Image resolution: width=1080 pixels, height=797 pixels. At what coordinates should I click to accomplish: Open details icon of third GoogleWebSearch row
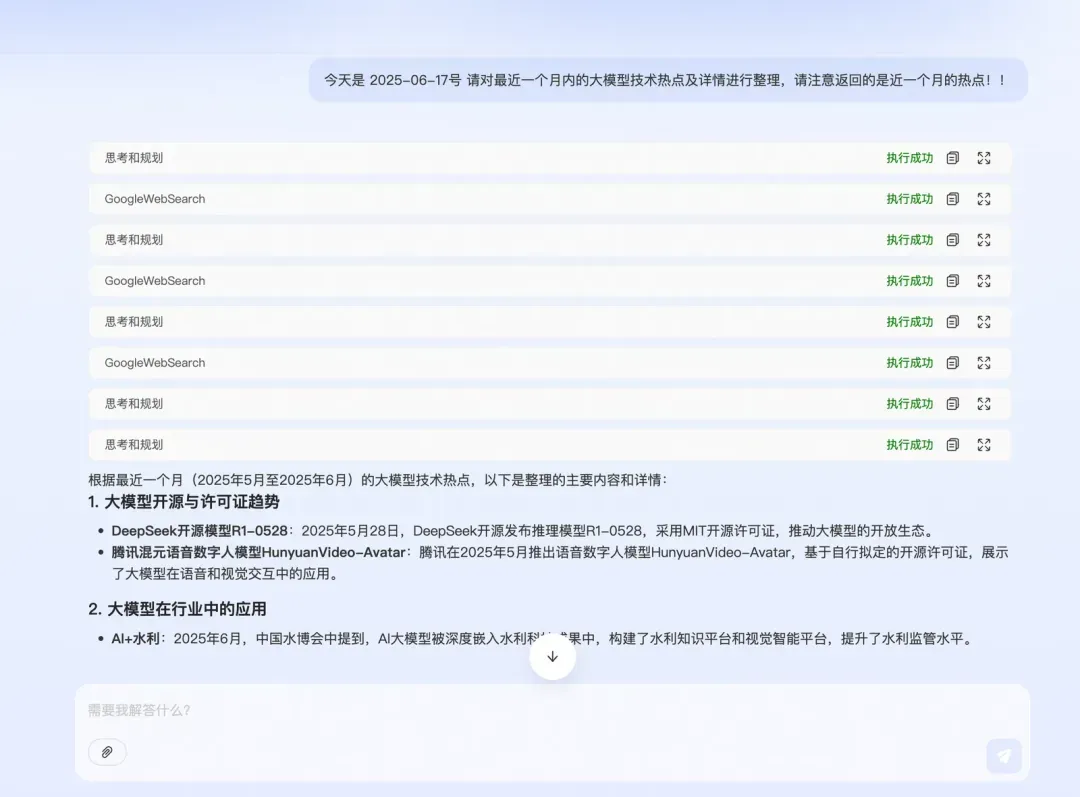coord(953,363)
